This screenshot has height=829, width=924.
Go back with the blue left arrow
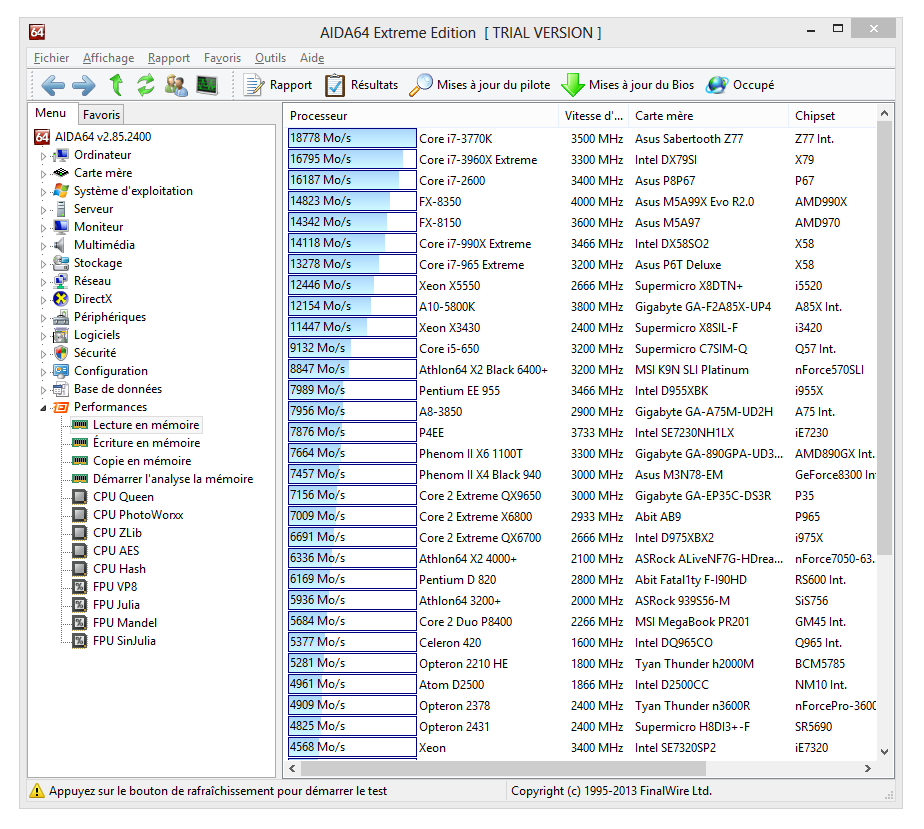(52, 85)
